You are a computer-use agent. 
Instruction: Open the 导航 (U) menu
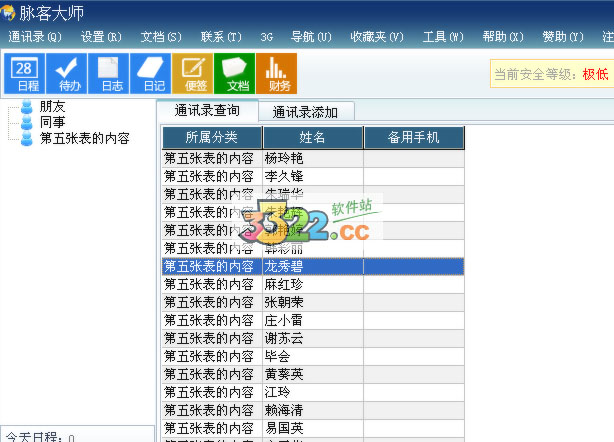coord(311,37)
